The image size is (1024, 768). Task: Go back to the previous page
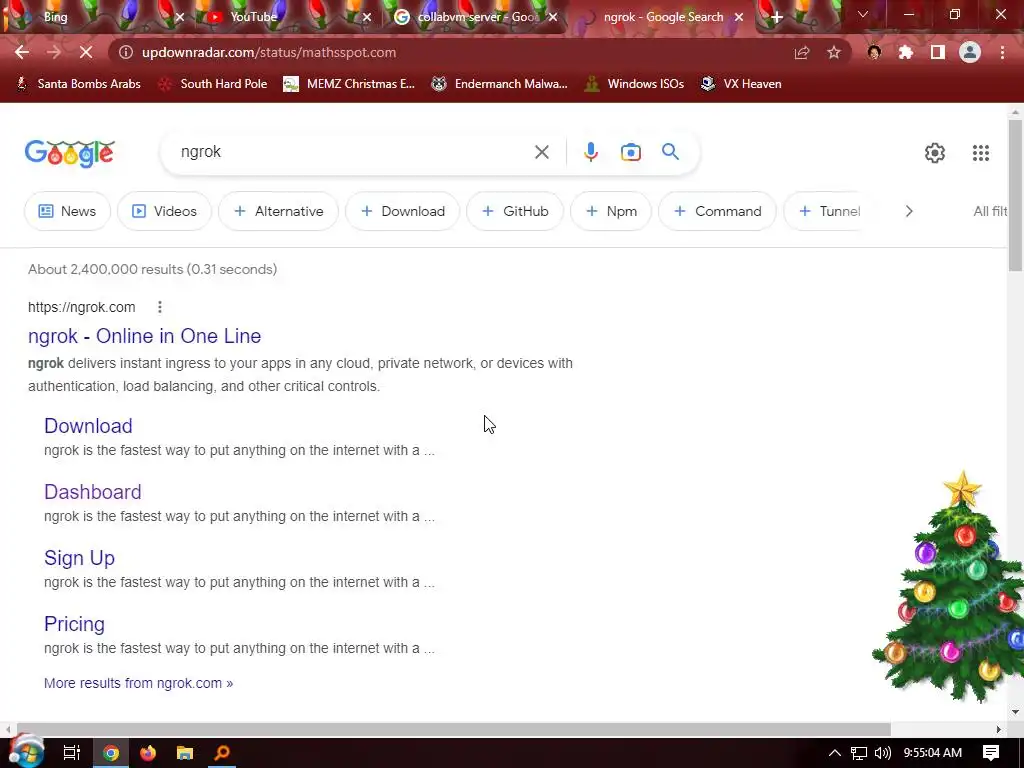pos(22,52)
